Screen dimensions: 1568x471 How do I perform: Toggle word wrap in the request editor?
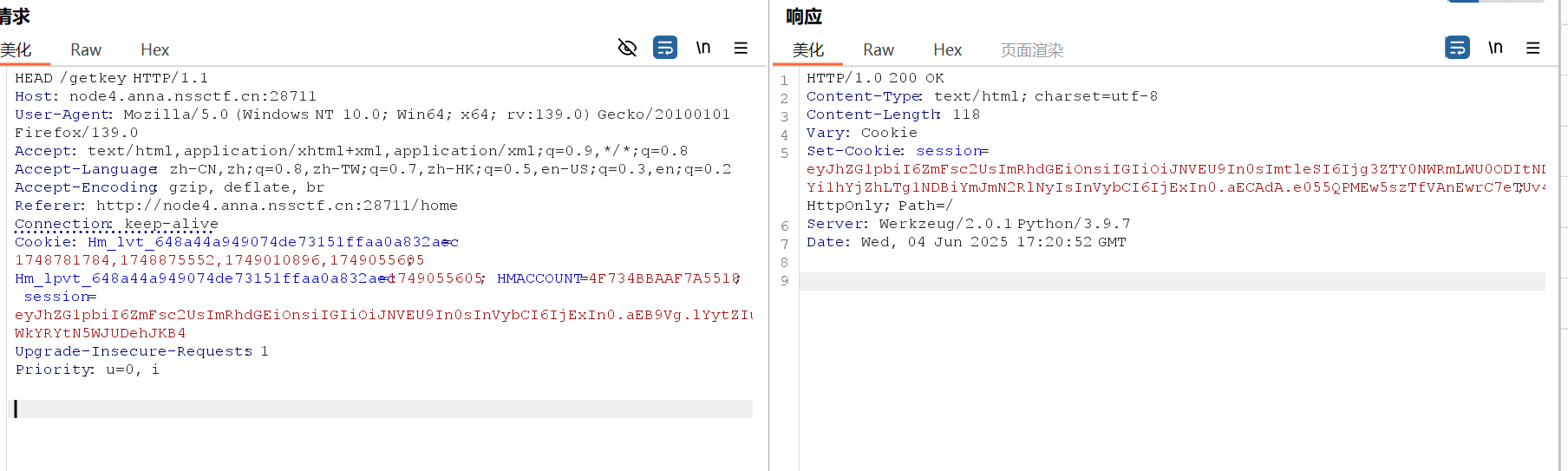(665, 48)
